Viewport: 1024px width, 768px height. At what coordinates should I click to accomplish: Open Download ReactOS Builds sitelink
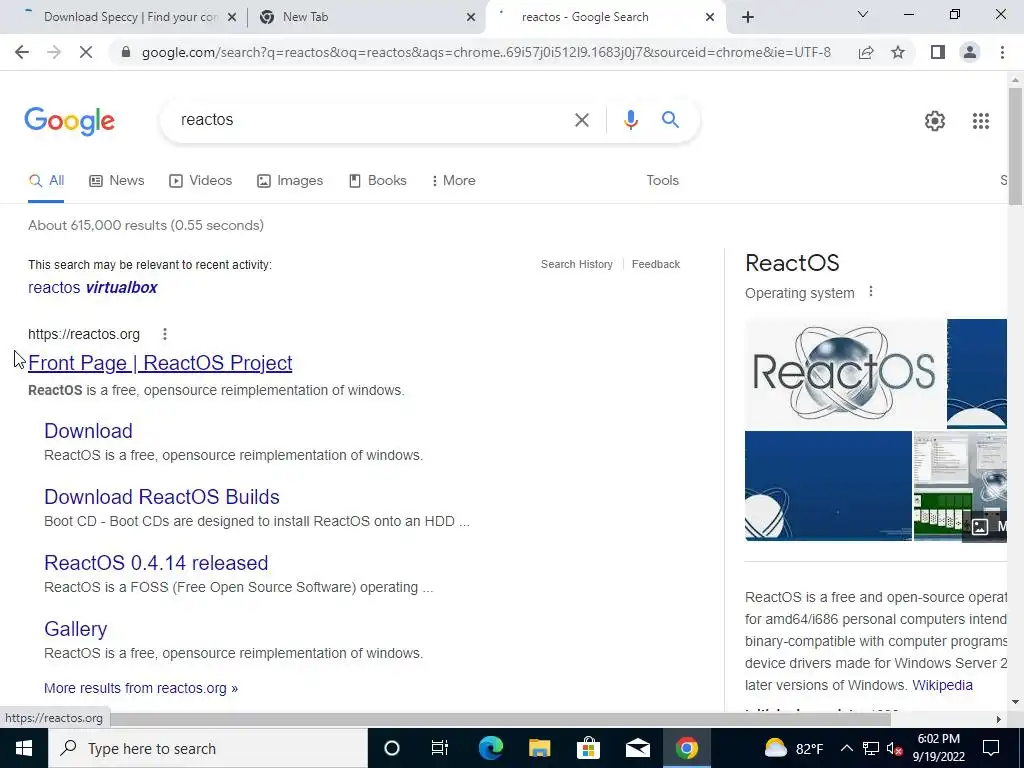coord(161,497)
